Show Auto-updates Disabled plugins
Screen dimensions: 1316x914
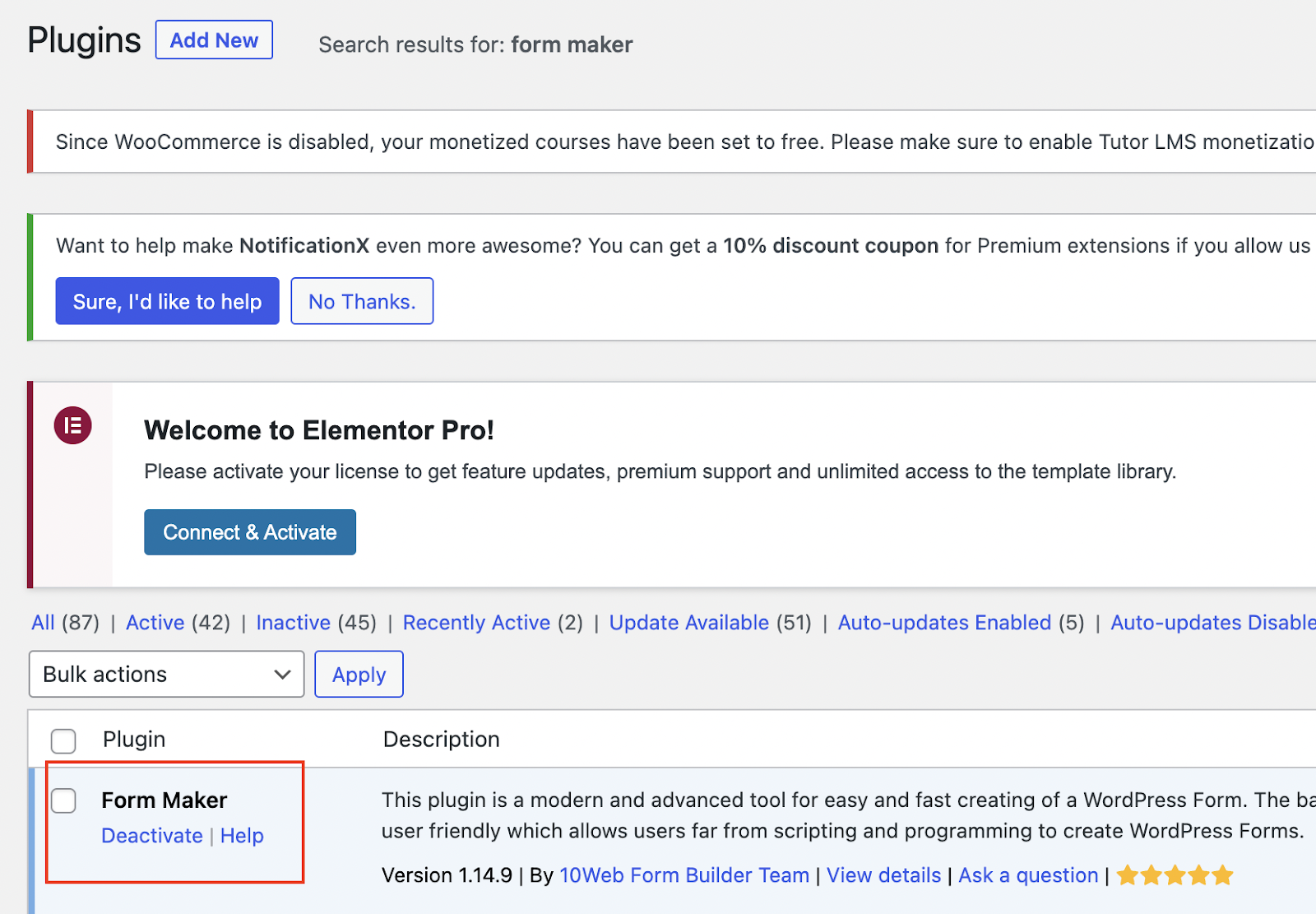tap(1213, 623)
